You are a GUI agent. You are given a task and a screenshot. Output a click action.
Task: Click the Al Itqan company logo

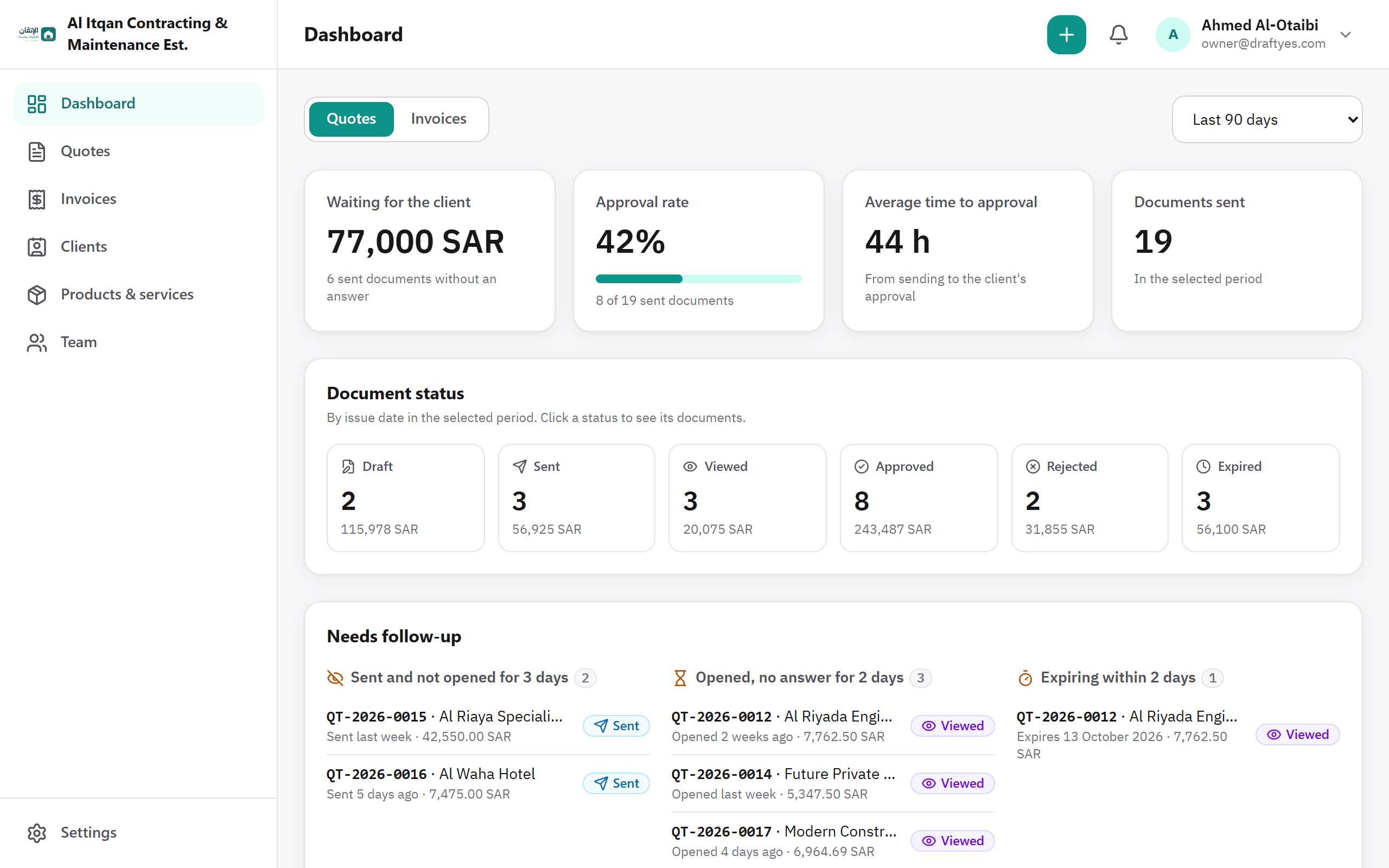click(37, 34)
